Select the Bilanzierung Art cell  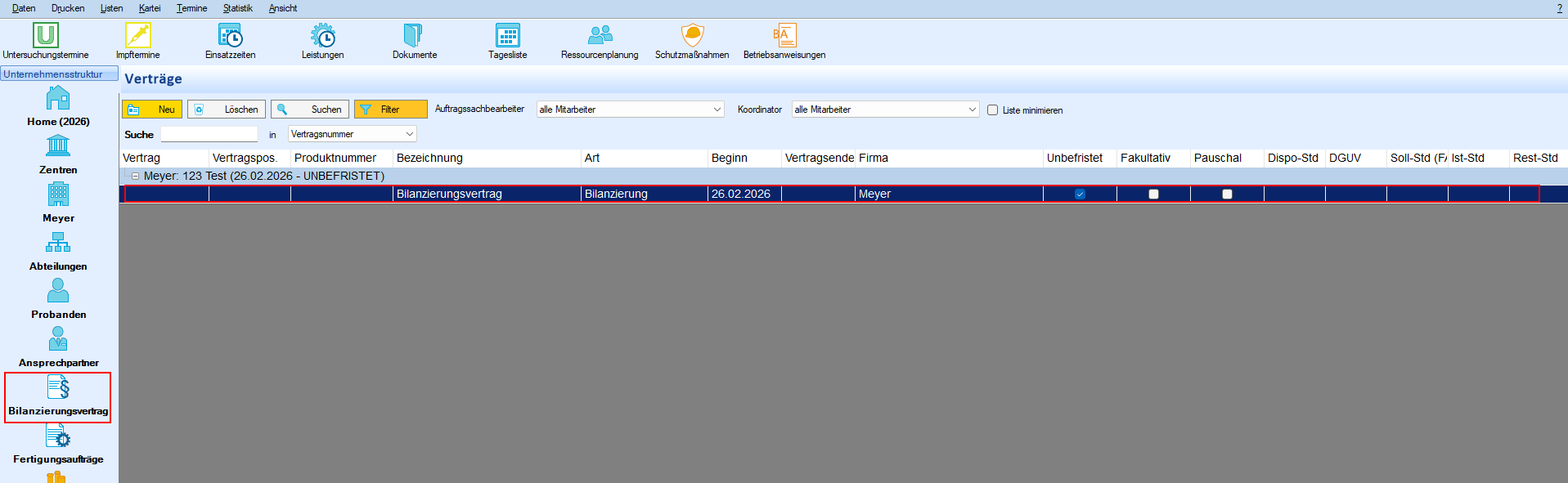(644, 194)
